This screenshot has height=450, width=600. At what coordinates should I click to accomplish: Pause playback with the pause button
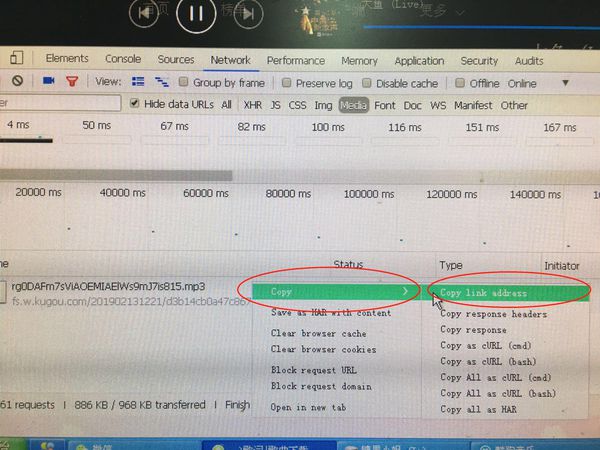[x=196, y=14]
